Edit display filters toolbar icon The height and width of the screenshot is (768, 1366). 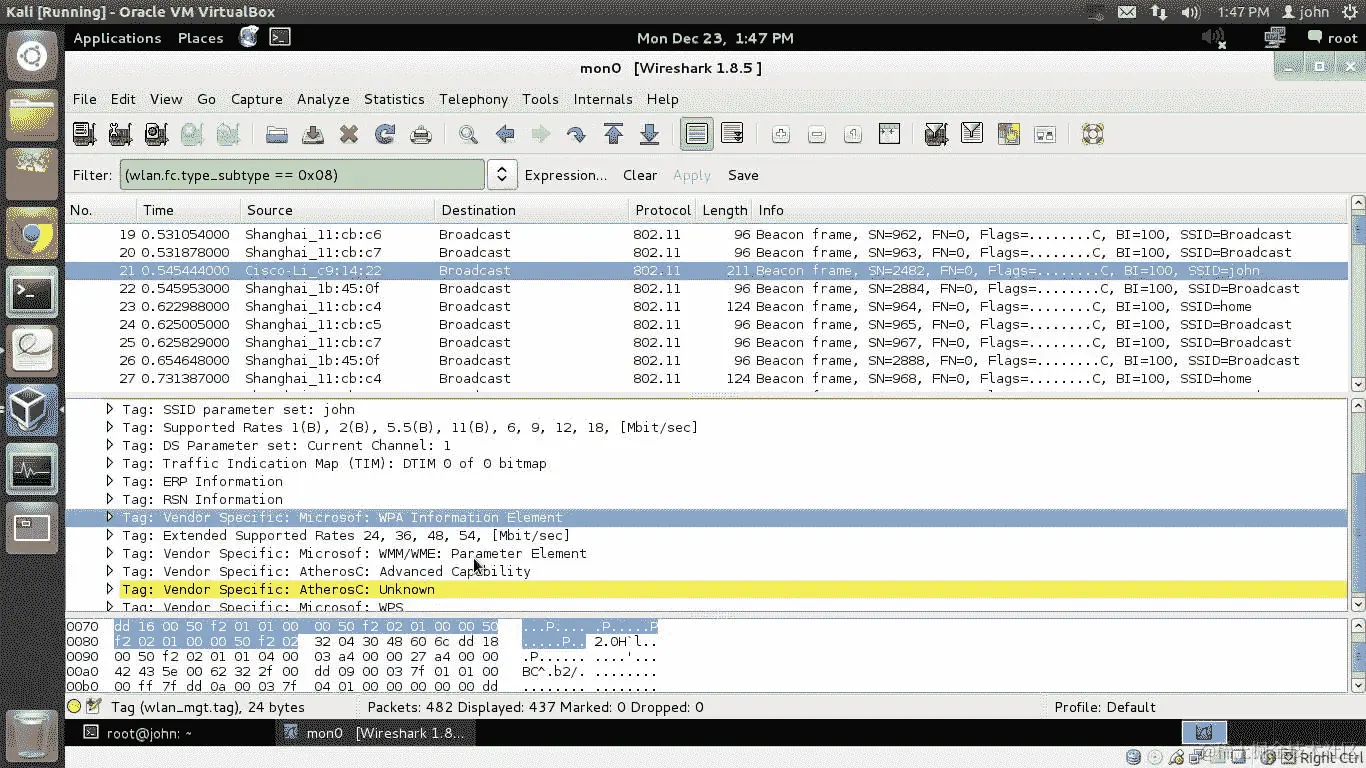(972, 134)
